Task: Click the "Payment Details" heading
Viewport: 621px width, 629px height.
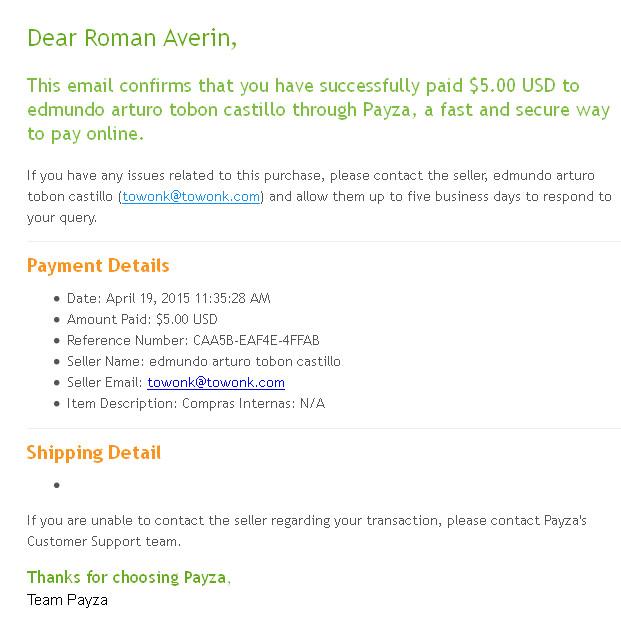Action: point(98,266)
